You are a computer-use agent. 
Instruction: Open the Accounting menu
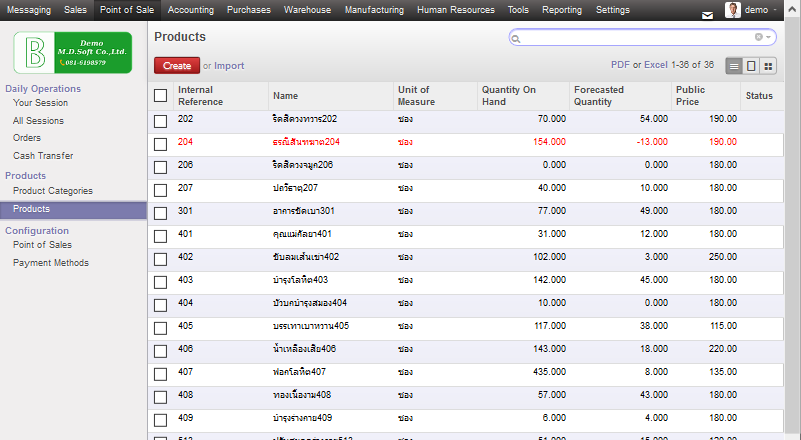pyautogui.click(x=191, y=10)
